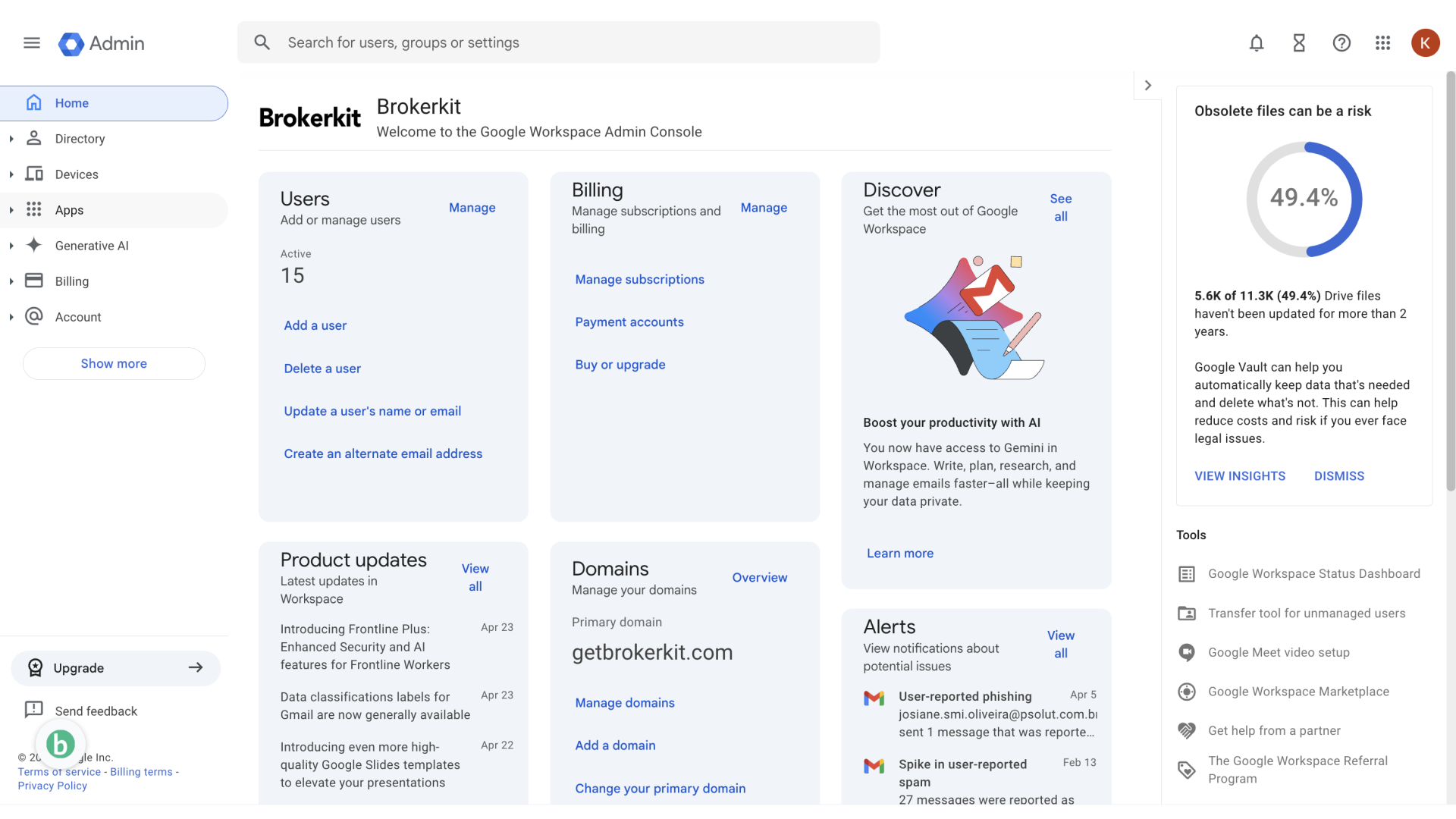
Task: Expand the Account section arrow
Action: 11,317
